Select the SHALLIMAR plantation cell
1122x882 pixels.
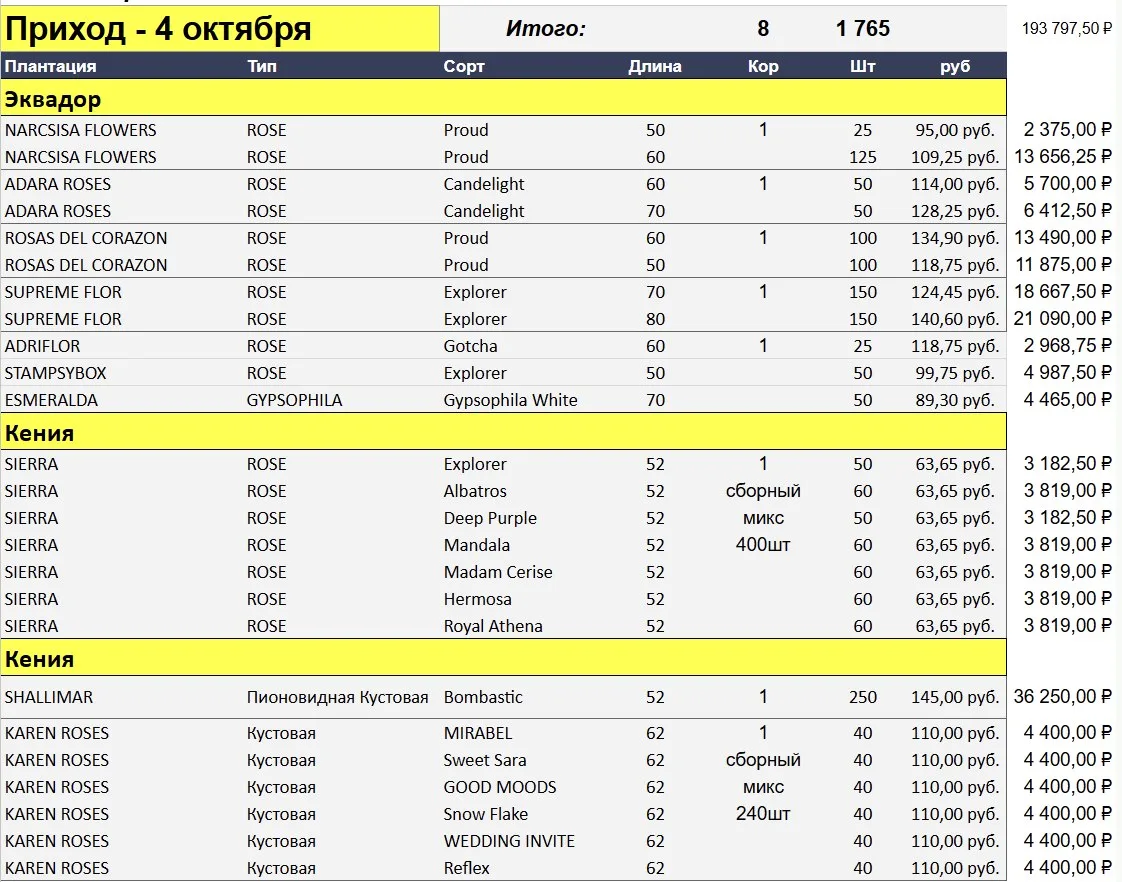point(49,697)
